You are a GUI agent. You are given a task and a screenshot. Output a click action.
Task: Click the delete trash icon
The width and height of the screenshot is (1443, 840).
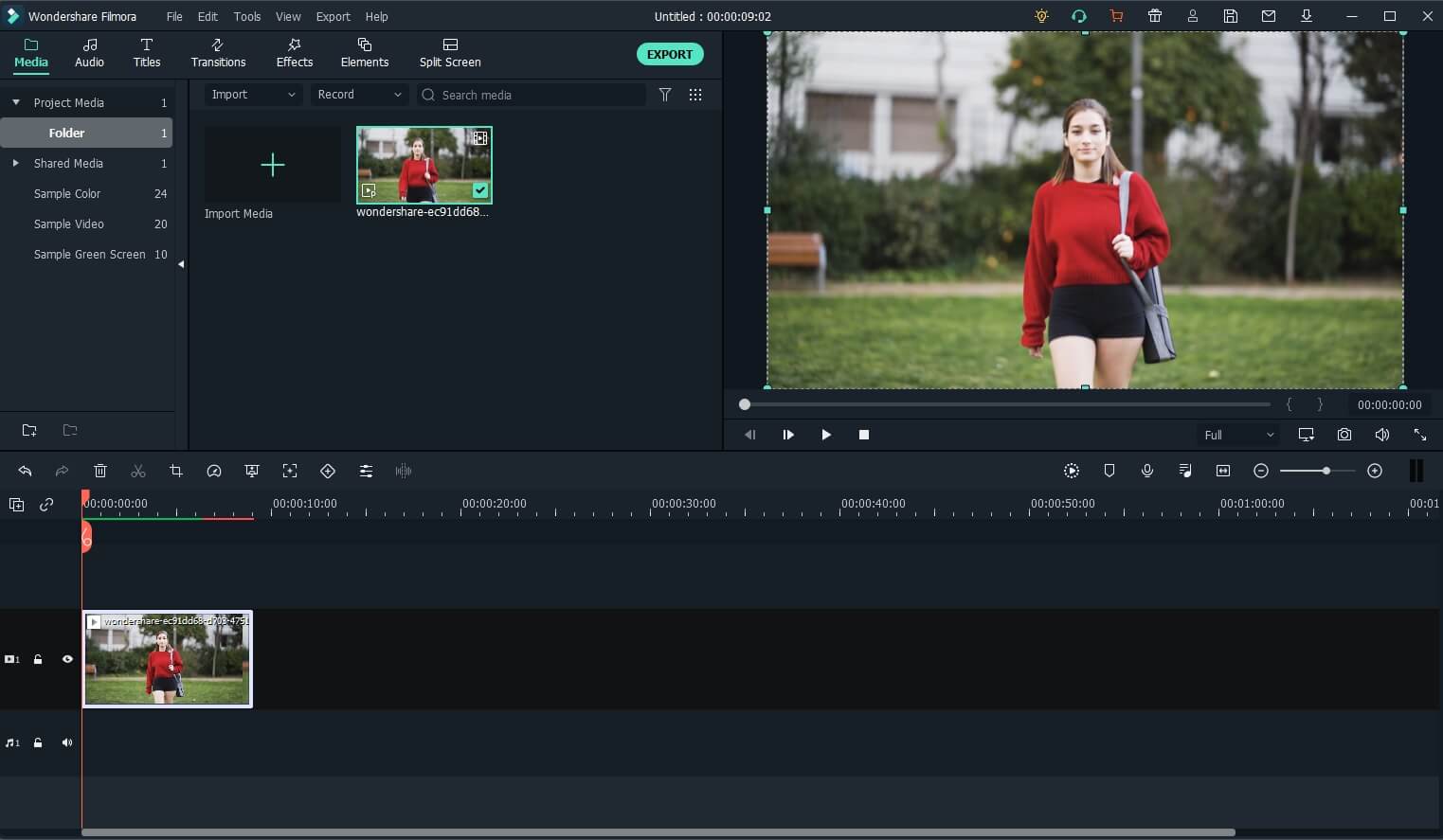click(x=100, y=471)
